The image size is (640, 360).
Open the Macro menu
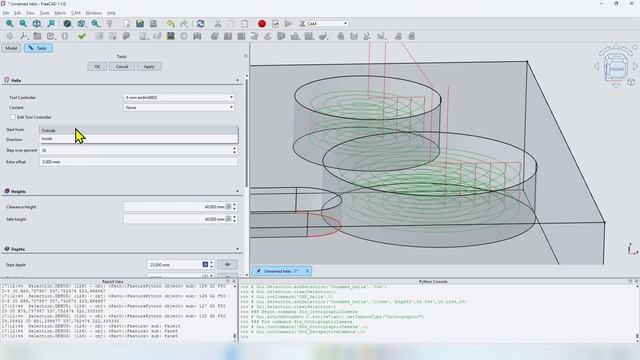pos(60,13)
